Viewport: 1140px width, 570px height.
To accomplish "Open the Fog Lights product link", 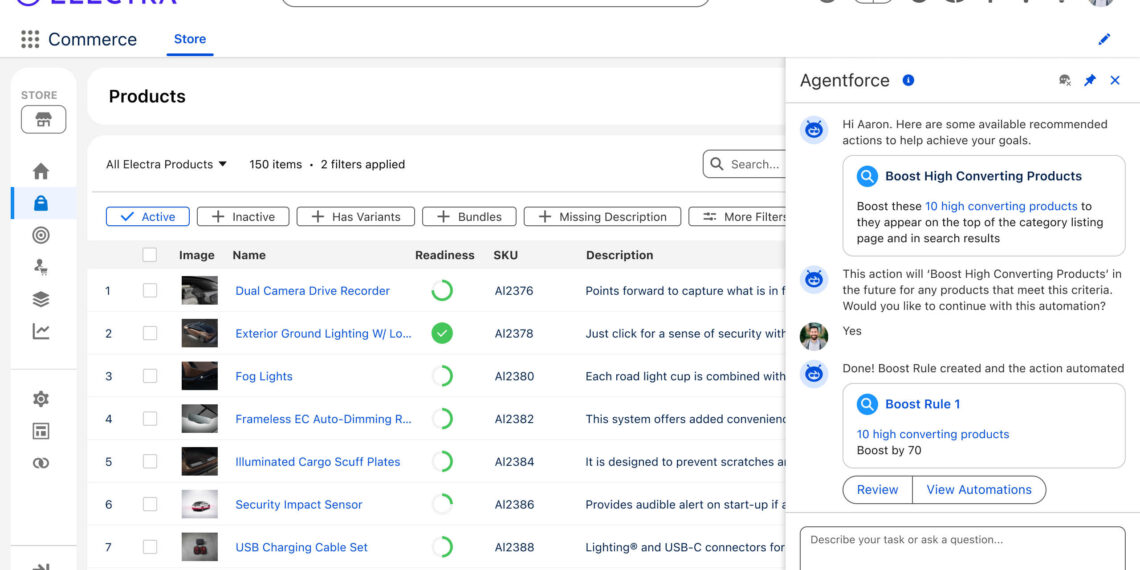I will tap(264, 377).
